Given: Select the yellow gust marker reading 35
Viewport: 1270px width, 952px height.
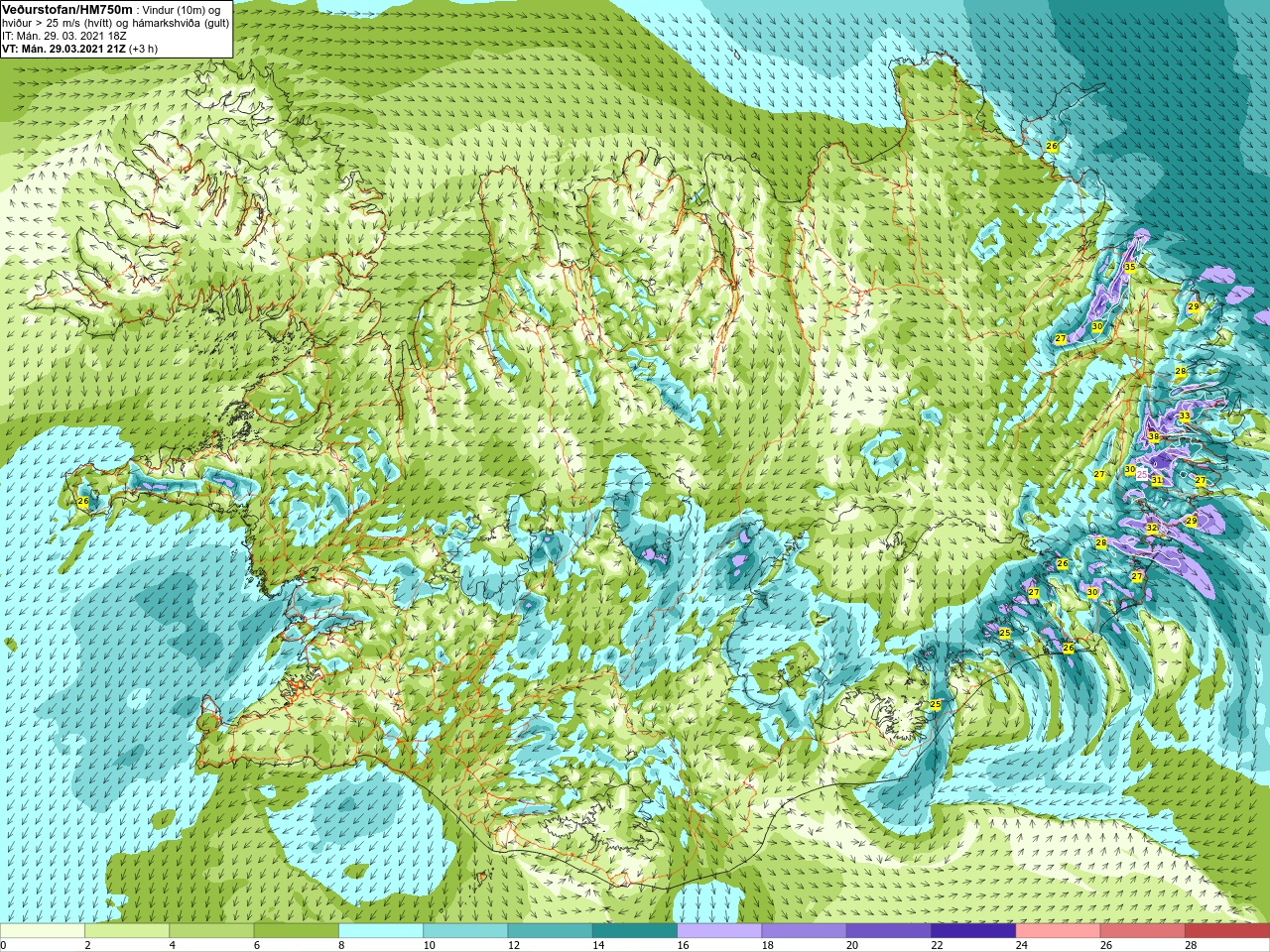Looking at the screenshot, I should pos(1129,268).
